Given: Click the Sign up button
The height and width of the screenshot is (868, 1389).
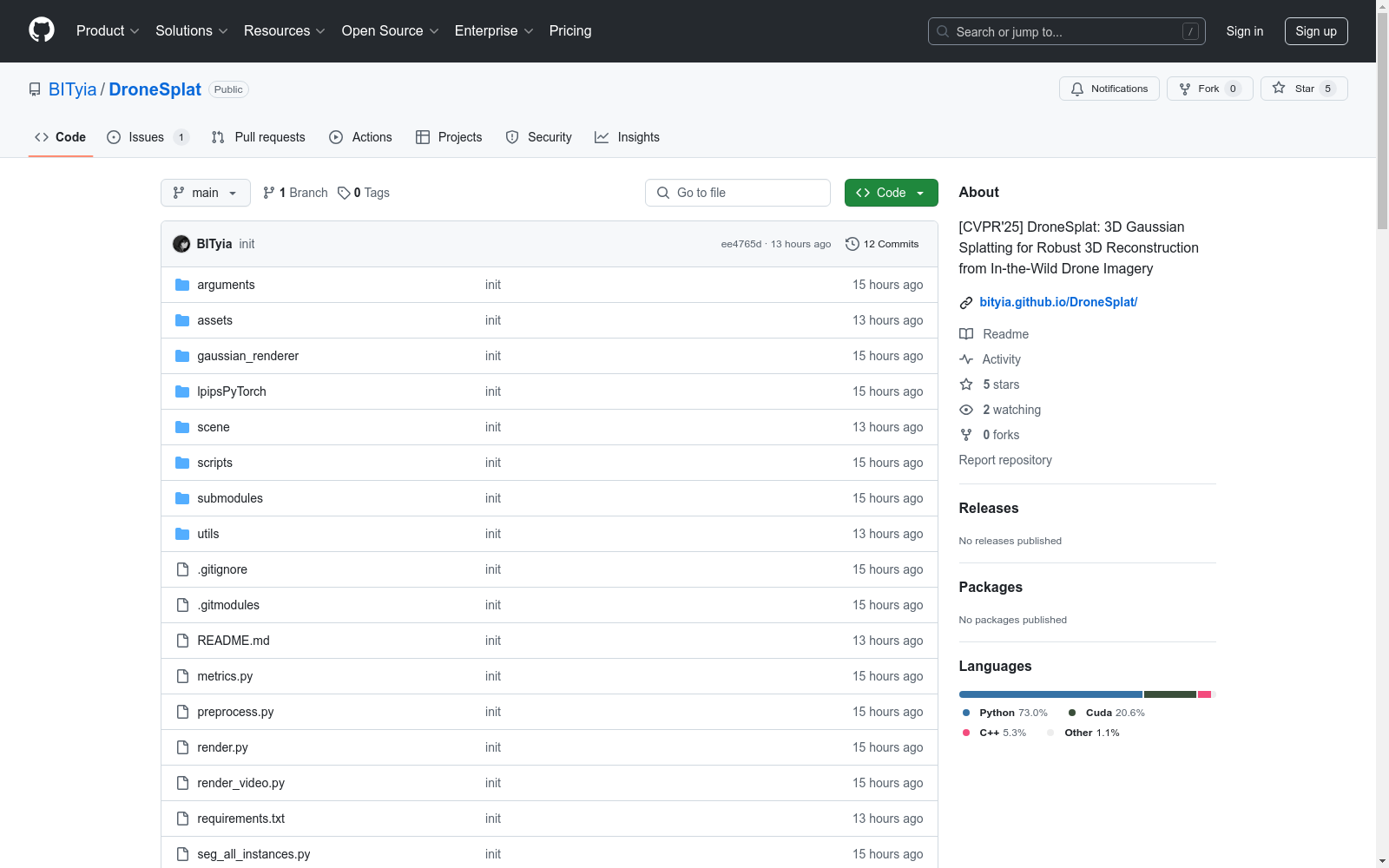Looking at the screenshot, I should click(x=1316, y=31).
